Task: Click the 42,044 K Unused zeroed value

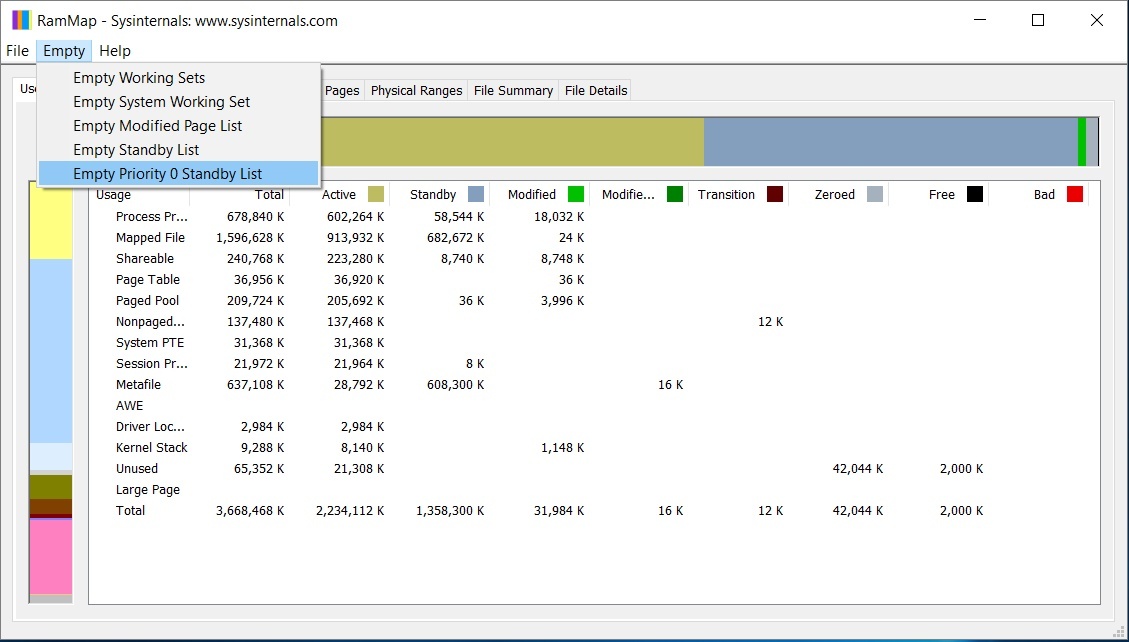Action: (x=858, y=469)
